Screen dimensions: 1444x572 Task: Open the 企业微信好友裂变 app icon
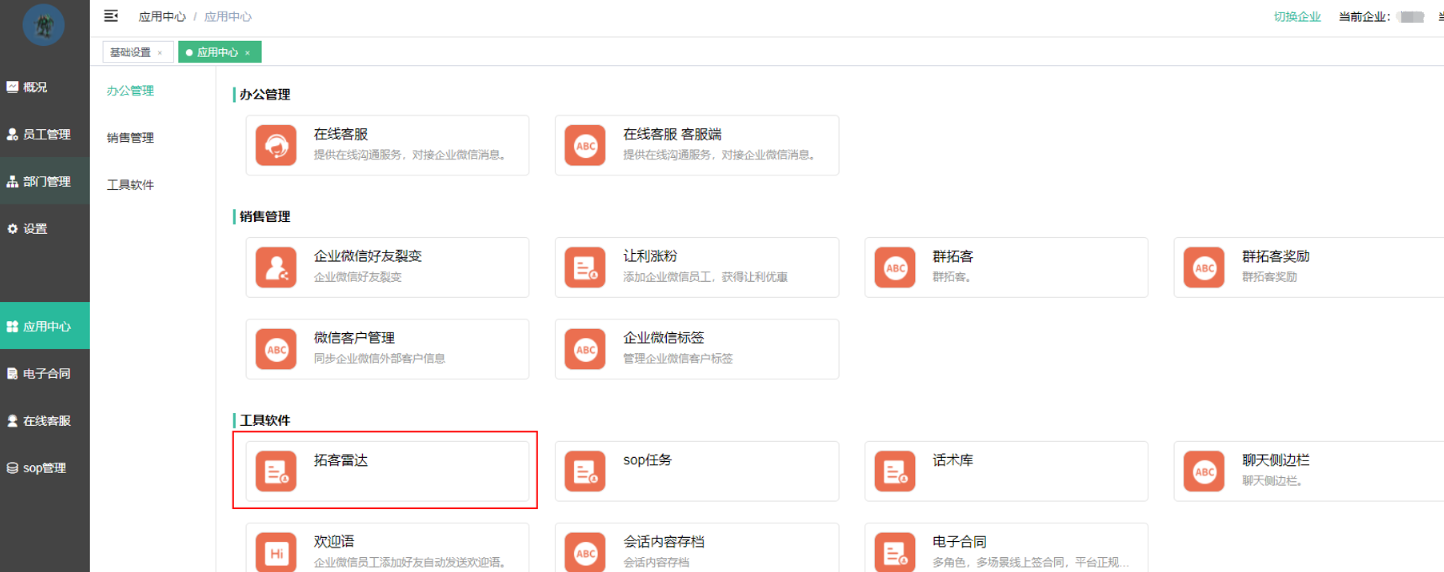click(x=276, y=267)
